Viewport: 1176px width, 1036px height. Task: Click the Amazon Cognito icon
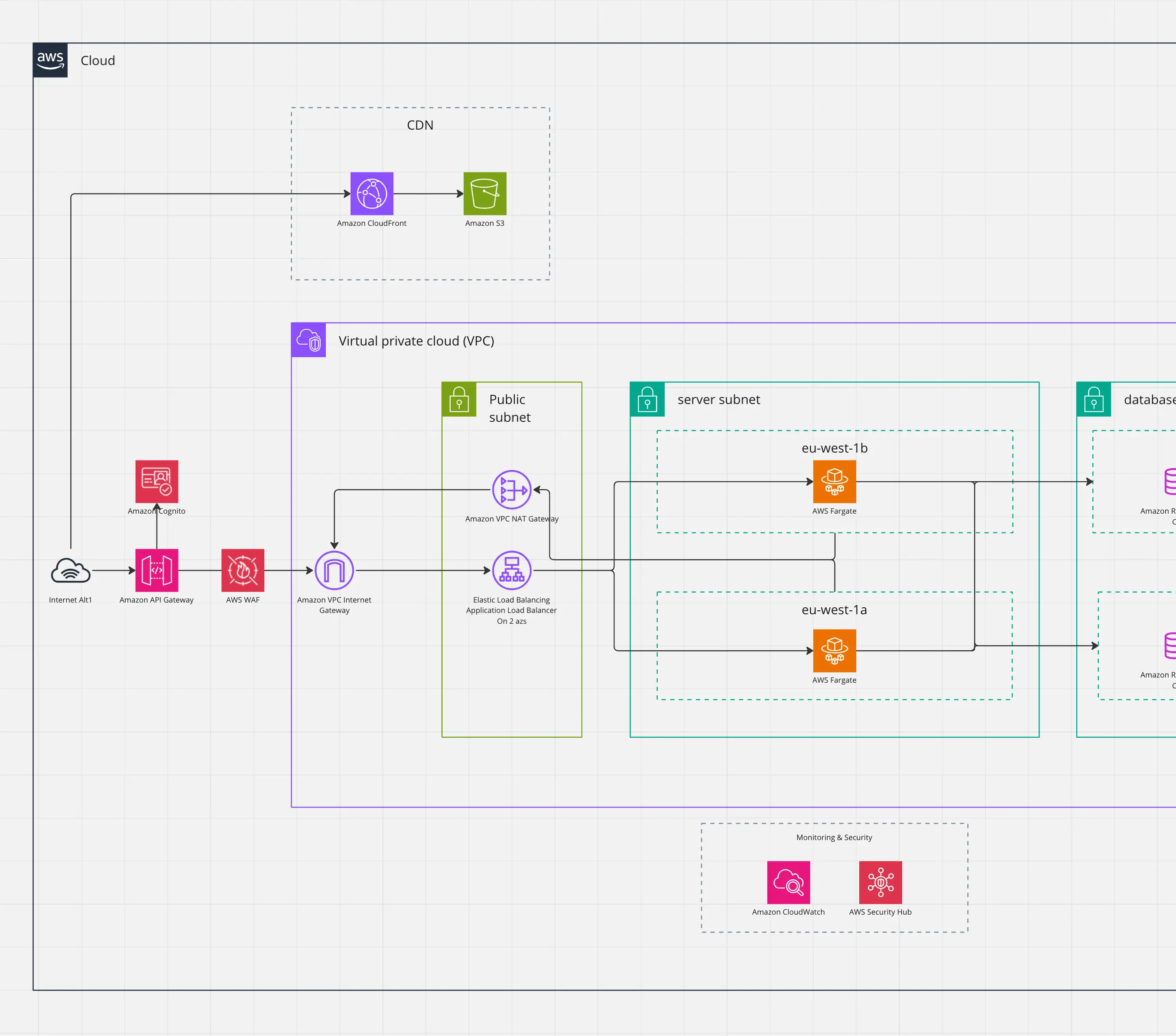coord(156,481)
